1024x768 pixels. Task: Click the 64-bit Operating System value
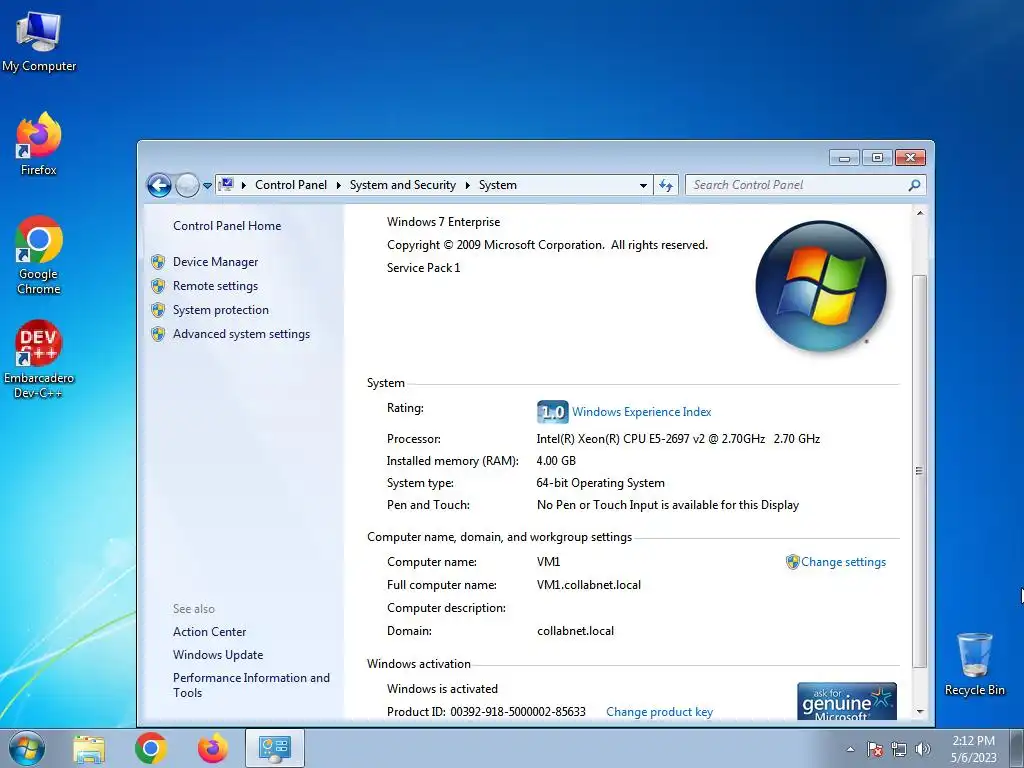600,483
